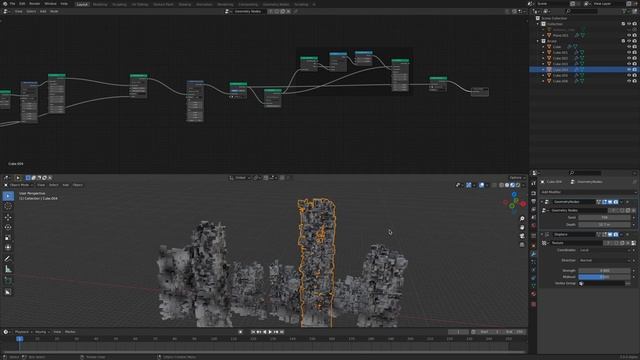
Task: Click the pan view hand icon in viewport
Action: (522, 227)
